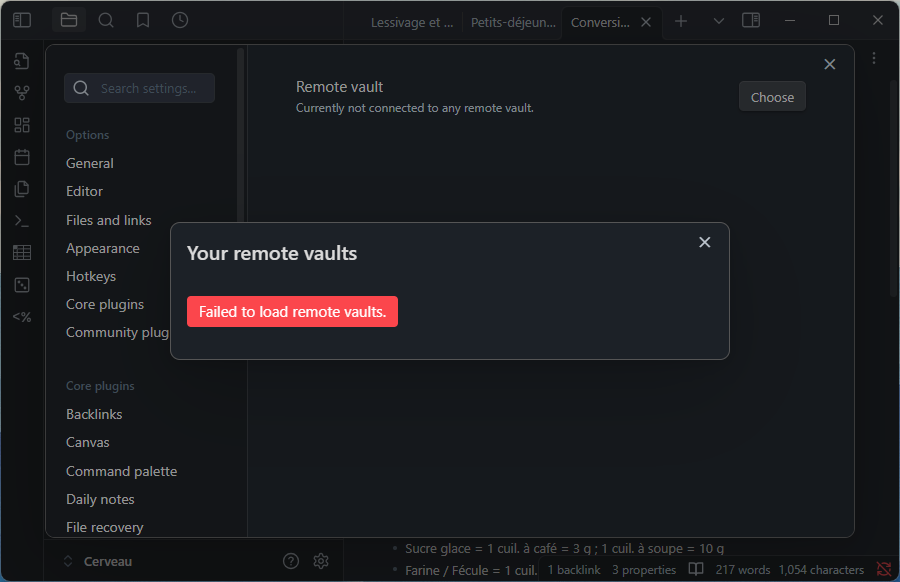Viewport: 900px width, 582px height.
Task: Click the 1 backlink status item
Action: (574, 570)
